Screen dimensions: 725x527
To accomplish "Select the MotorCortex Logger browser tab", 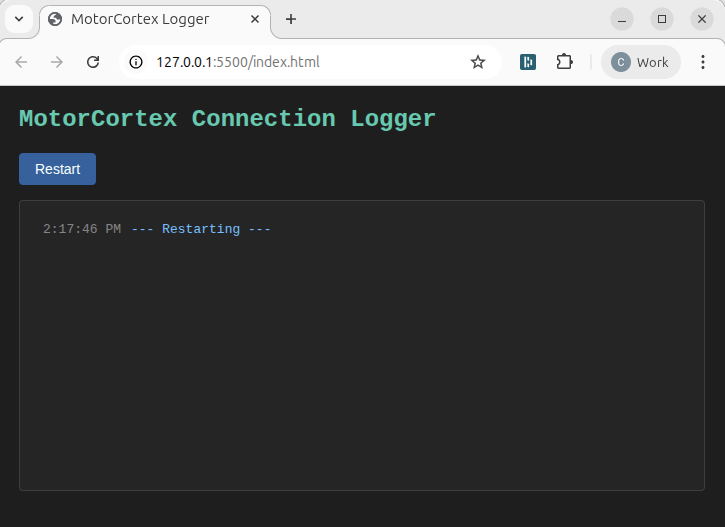I will (x=140, y=19).
